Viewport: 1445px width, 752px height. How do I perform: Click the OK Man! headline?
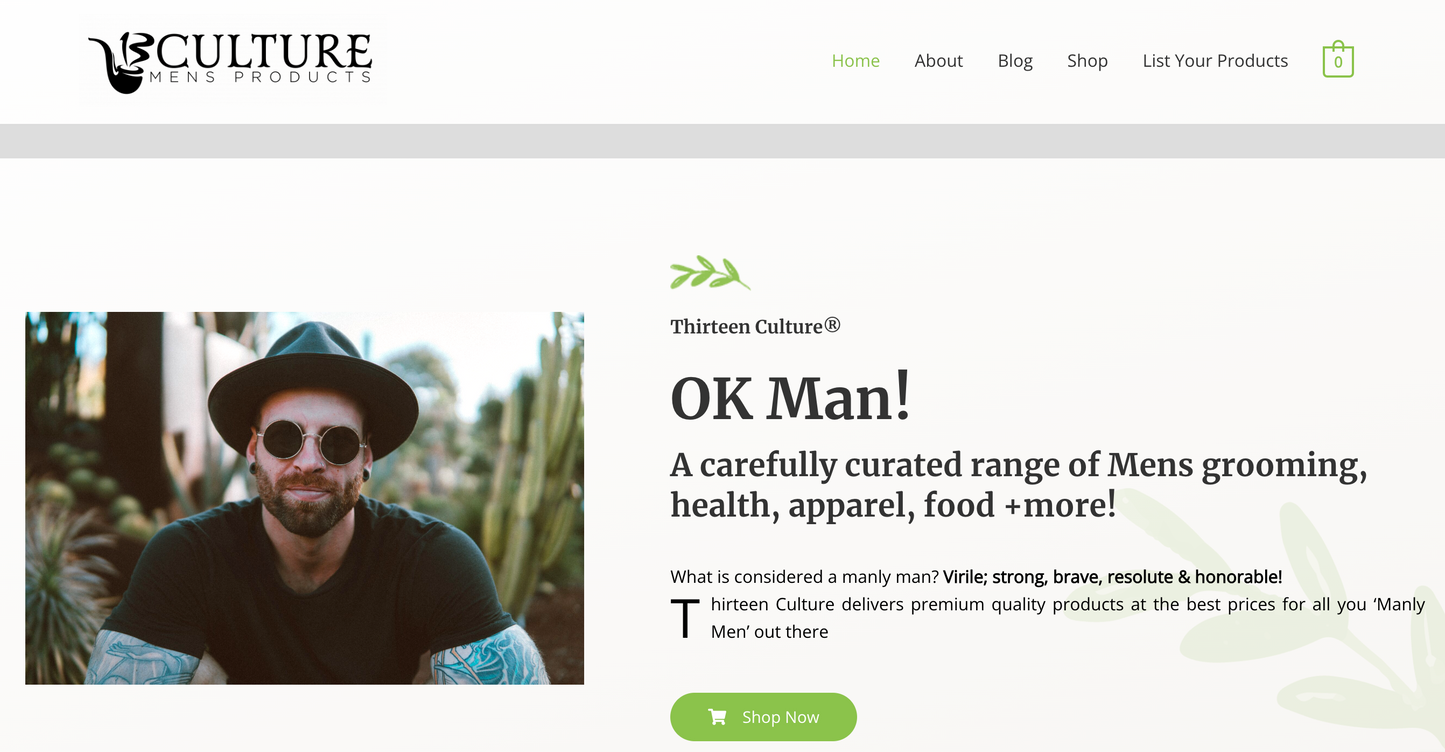pos(790,398)
